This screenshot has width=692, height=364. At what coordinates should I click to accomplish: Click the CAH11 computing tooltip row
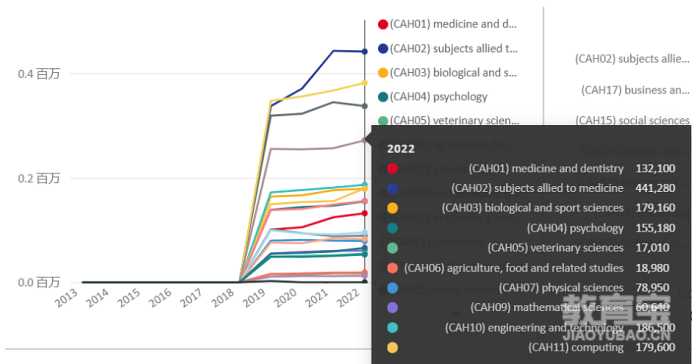tap(531, 347)
